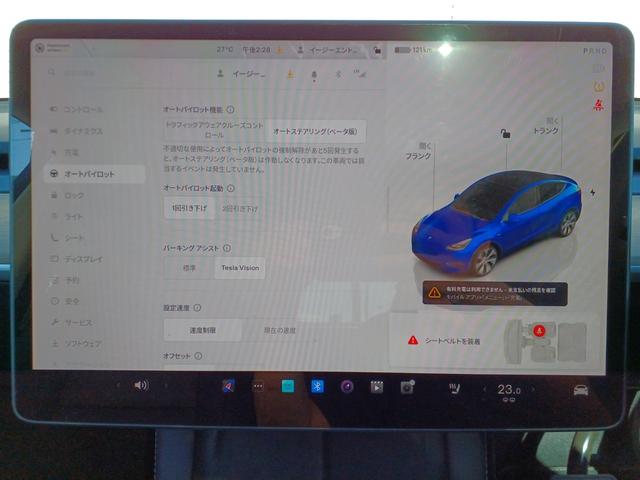Show info for オフセット
640x480 pixels.
click(198, 356)
